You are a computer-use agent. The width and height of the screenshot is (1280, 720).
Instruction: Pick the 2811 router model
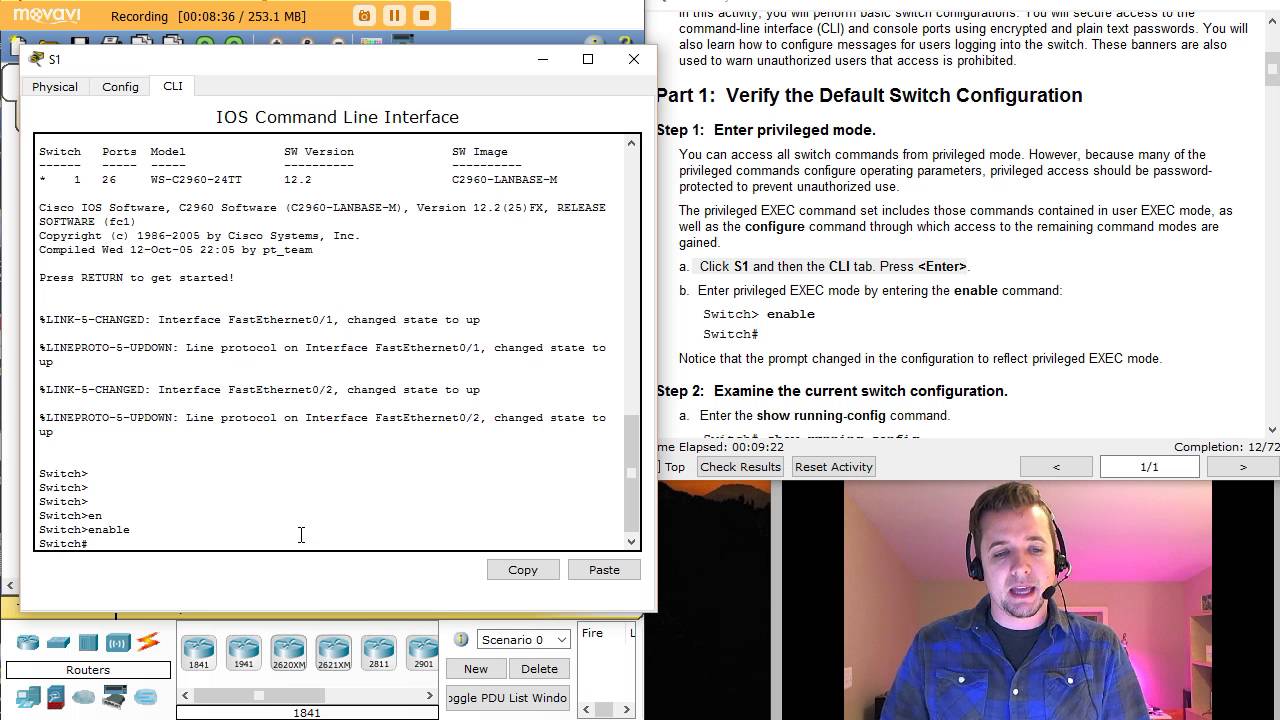point(379,653)
